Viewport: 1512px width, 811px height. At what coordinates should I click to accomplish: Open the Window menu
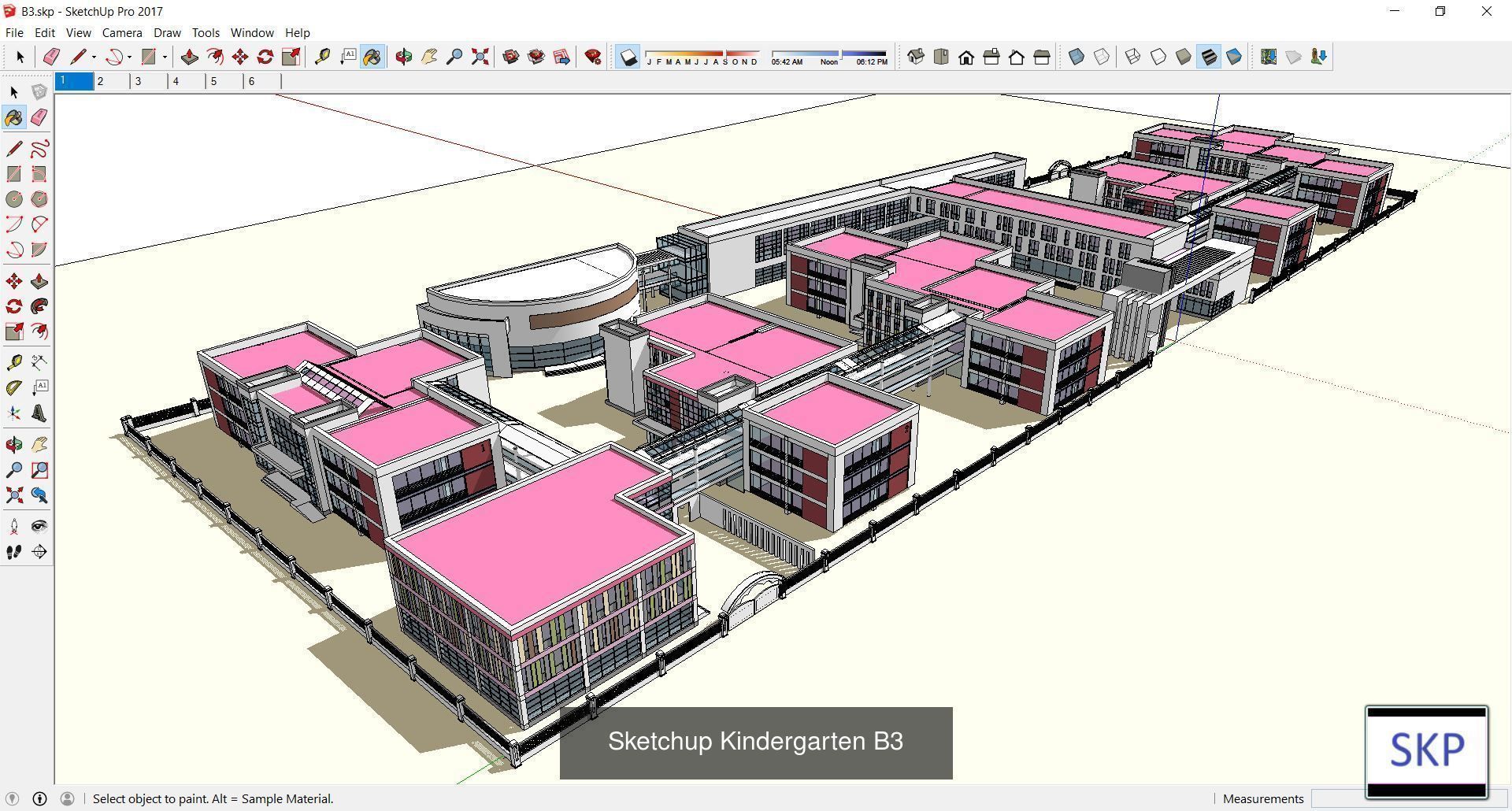tap(252, 32)
